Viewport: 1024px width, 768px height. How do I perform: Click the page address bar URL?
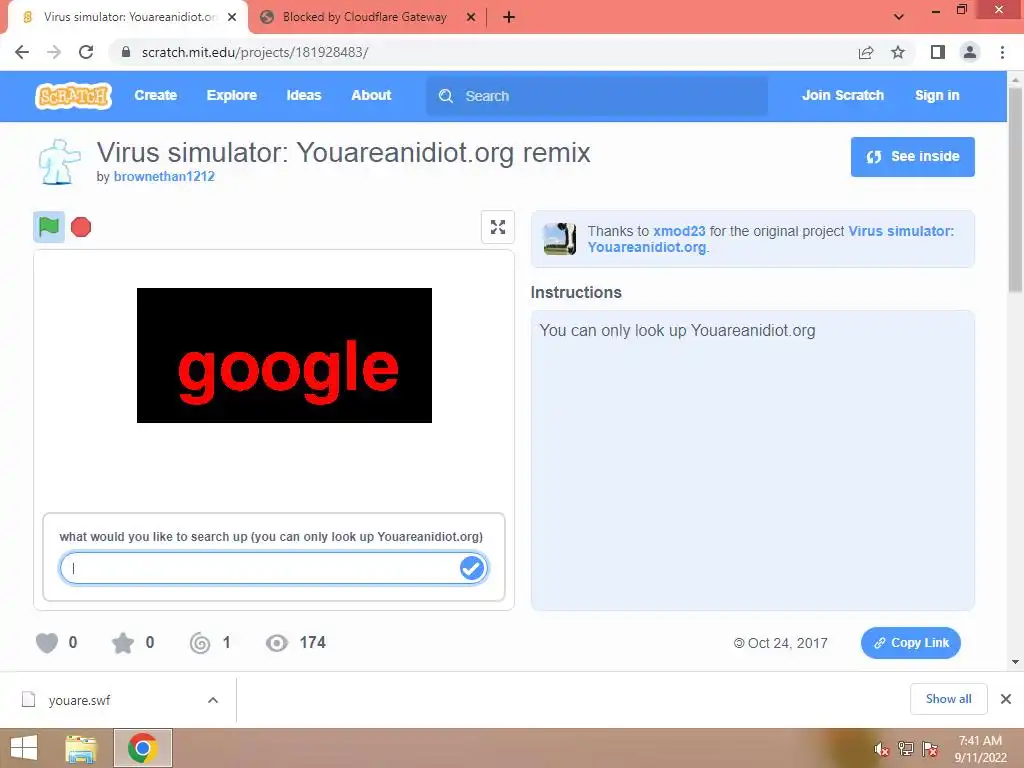pyautogui.click(x=255, y=52)
